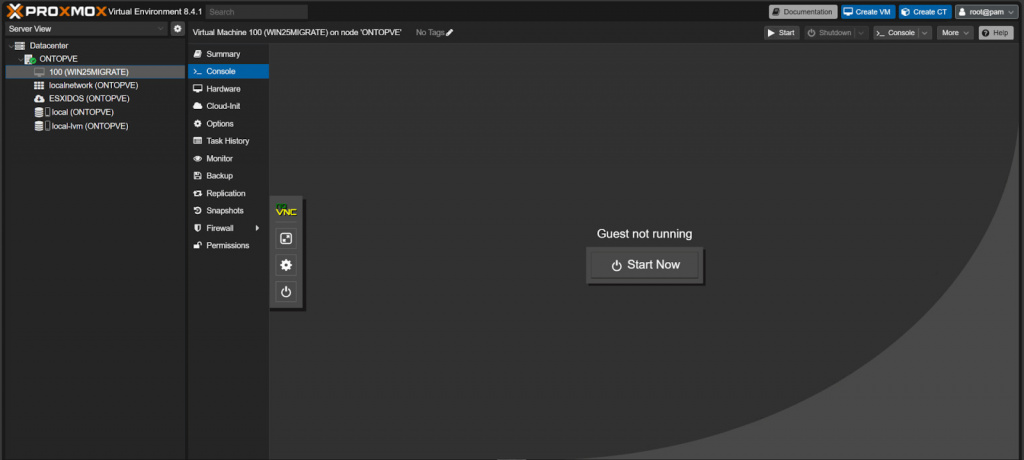This screenshot has height=460, width=1024.
Task: Click the Start button in toolbar
Action: pyautogui.click(x=782, y=33)
